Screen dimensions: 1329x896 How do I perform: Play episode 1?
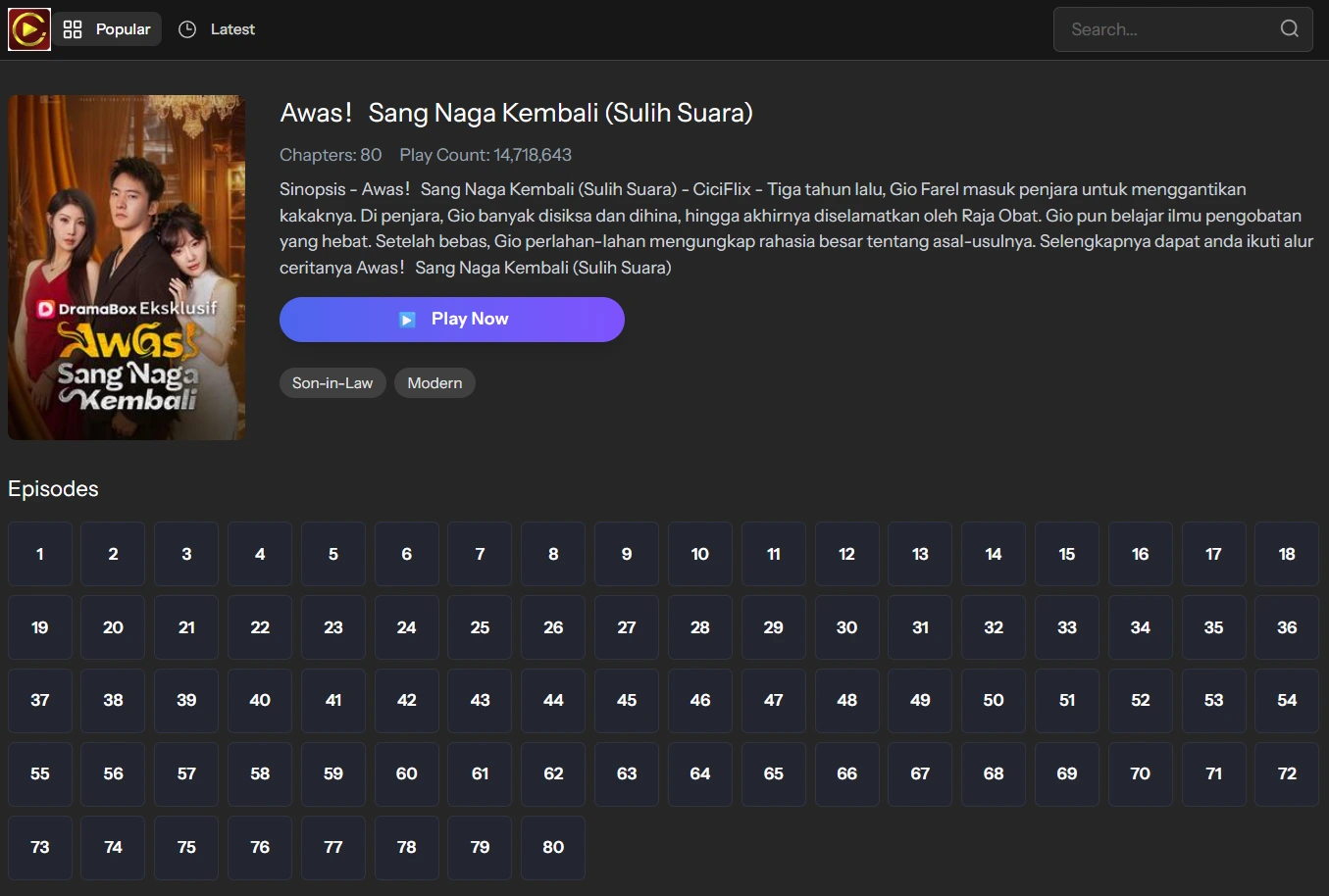(39, 553)
